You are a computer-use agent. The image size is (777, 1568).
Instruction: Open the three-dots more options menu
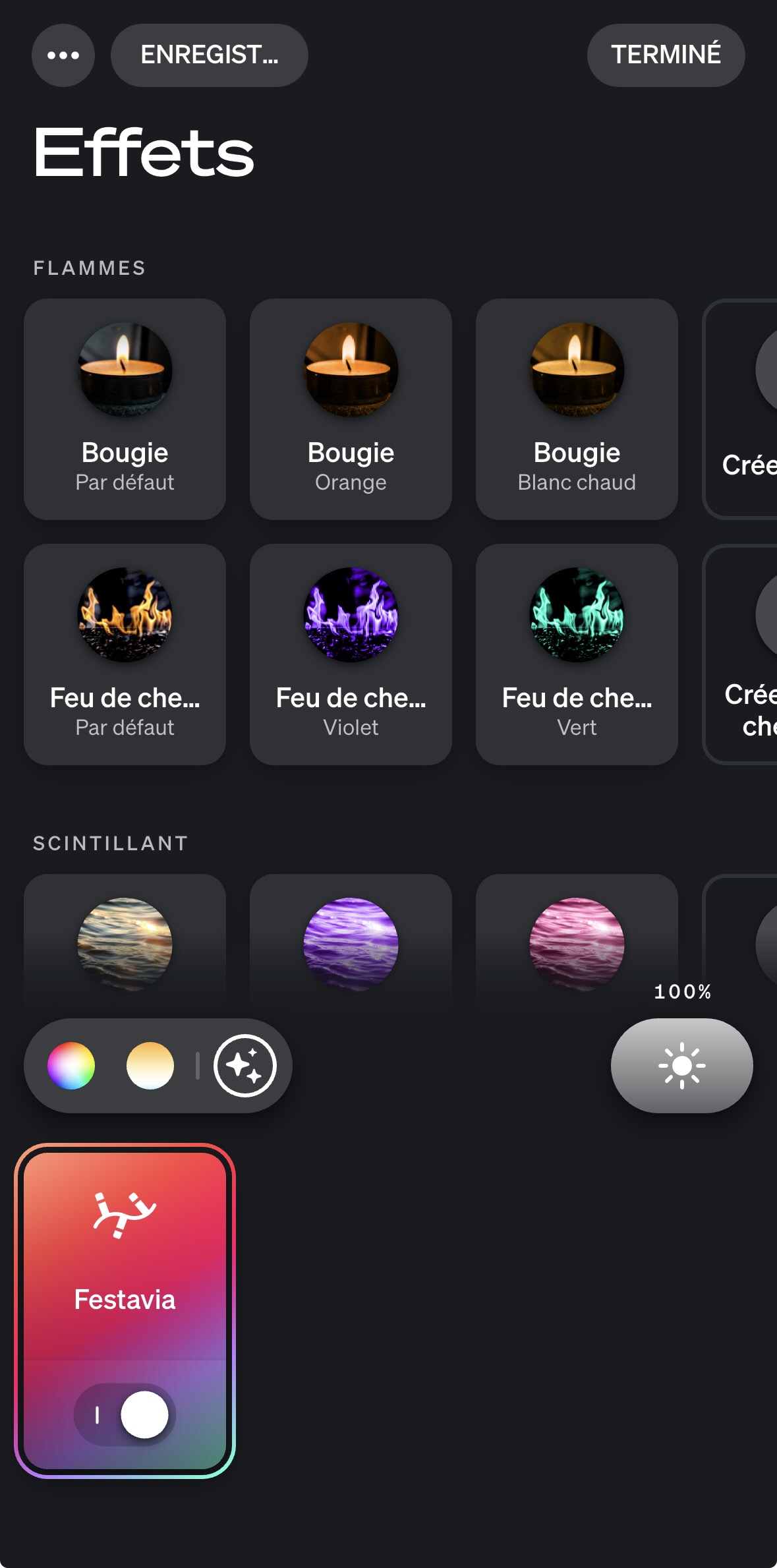pyautogui.click(x=63, y=55)
